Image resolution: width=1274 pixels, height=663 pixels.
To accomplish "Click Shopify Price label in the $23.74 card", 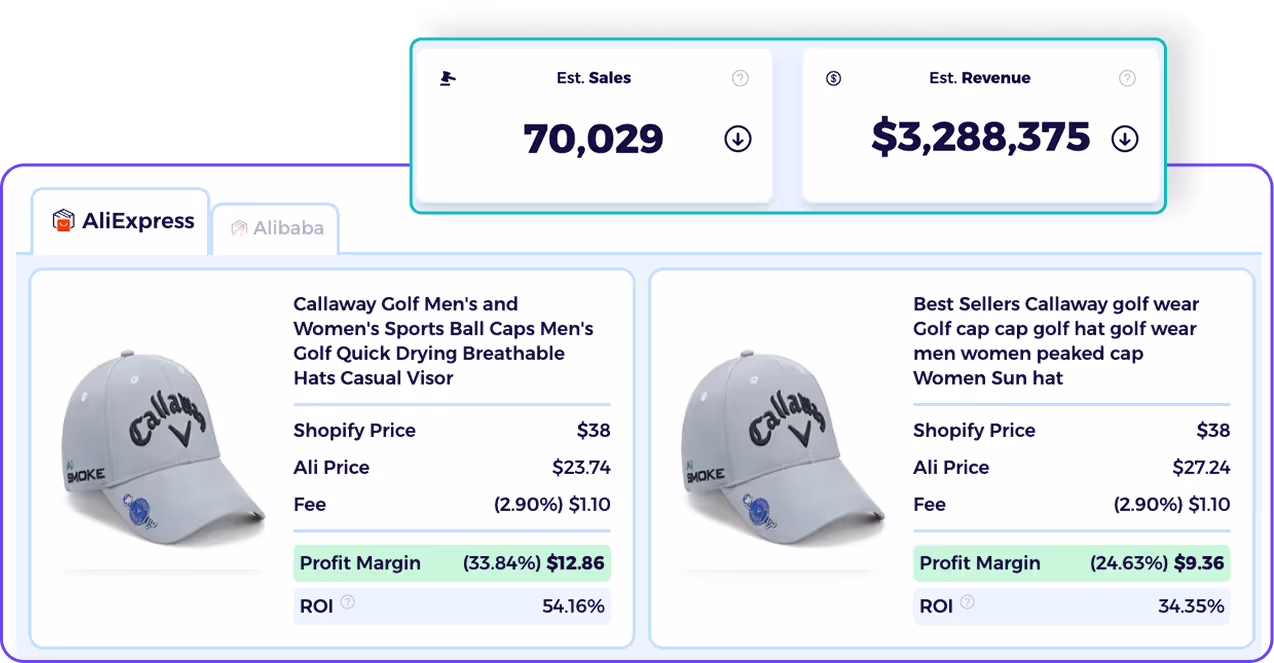I will tap(355, 431).
